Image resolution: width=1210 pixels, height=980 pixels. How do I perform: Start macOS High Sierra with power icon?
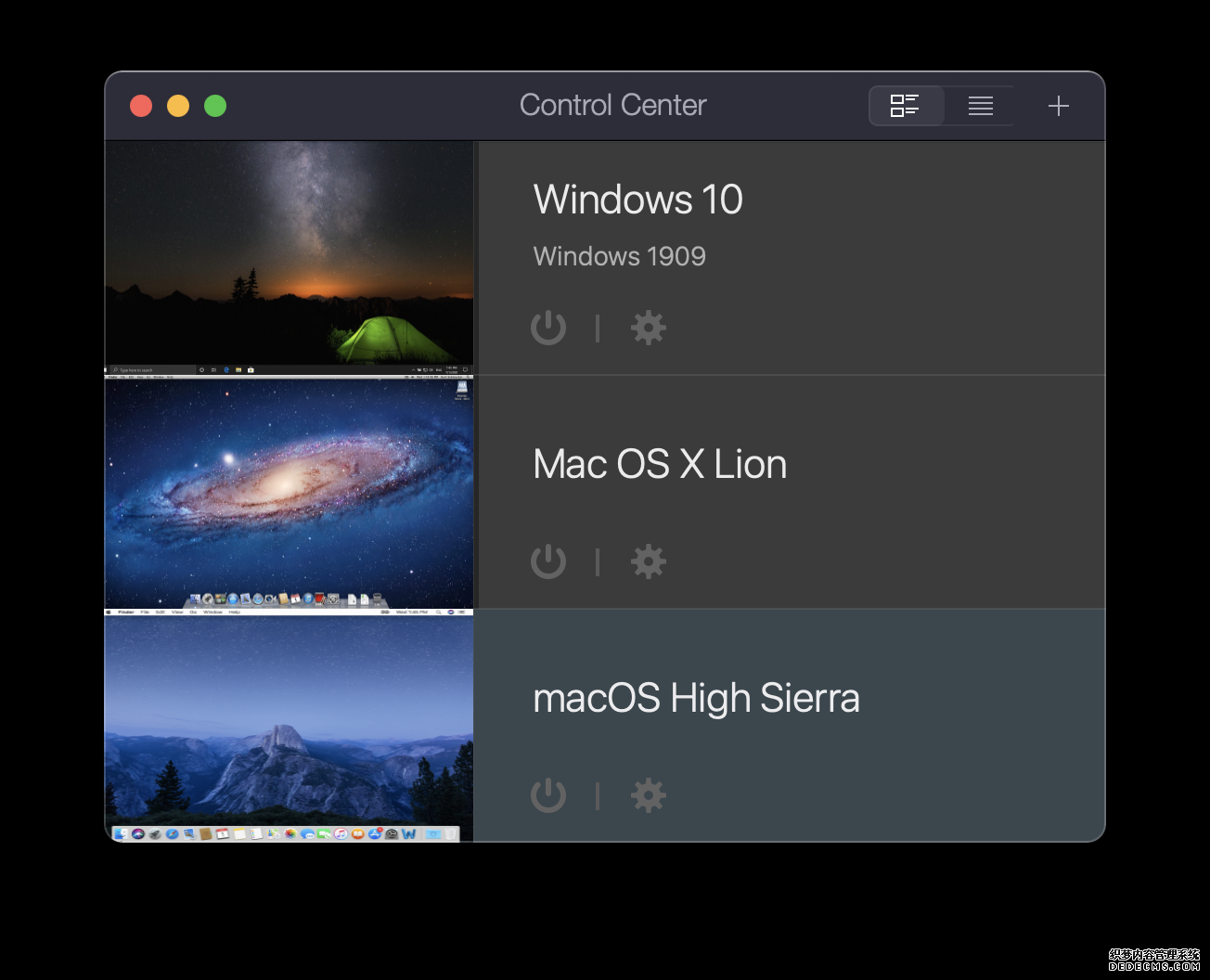(548, 795)
